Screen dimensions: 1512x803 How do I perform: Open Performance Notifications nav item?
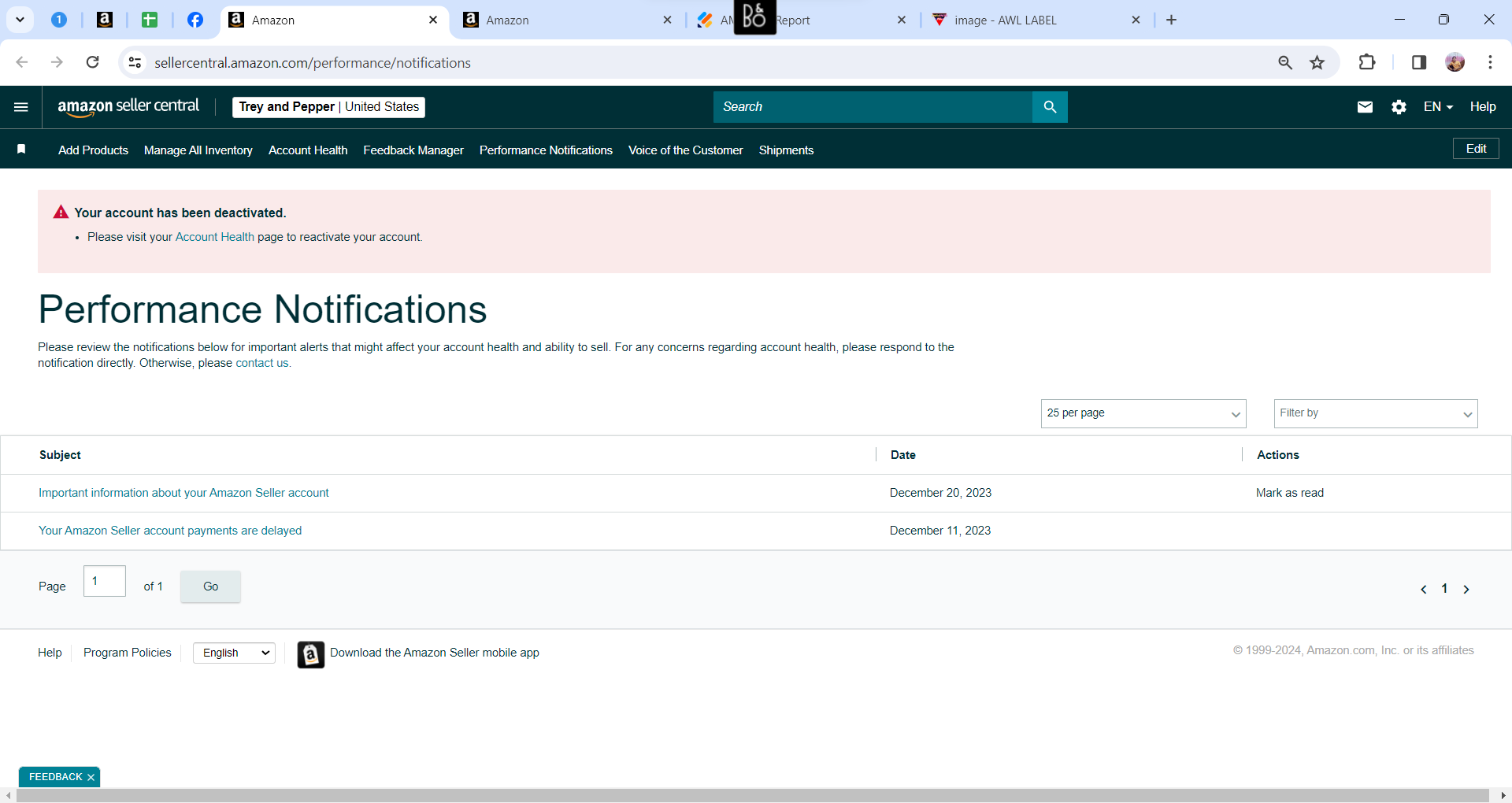click(546, 150)
